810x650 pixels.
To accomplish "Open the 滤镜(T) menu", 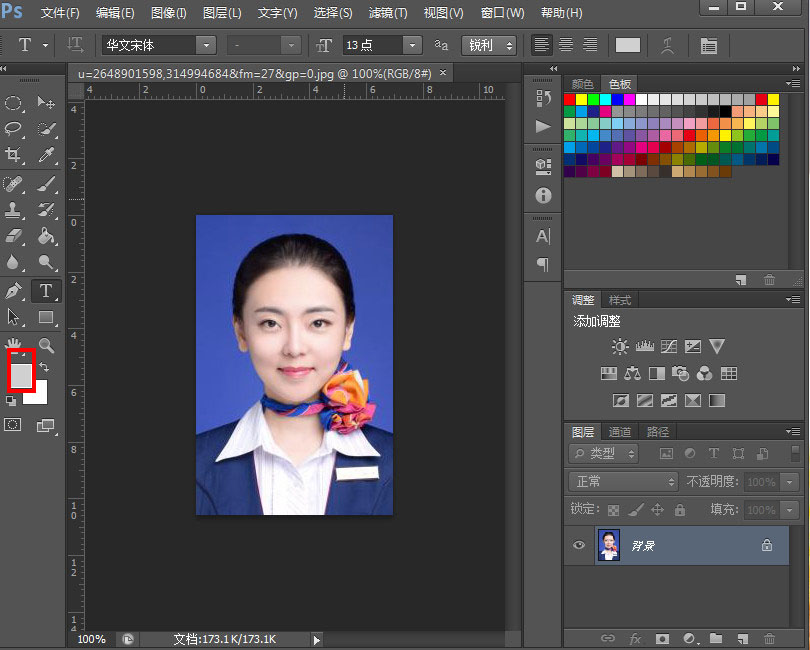I will pos(388,13).
